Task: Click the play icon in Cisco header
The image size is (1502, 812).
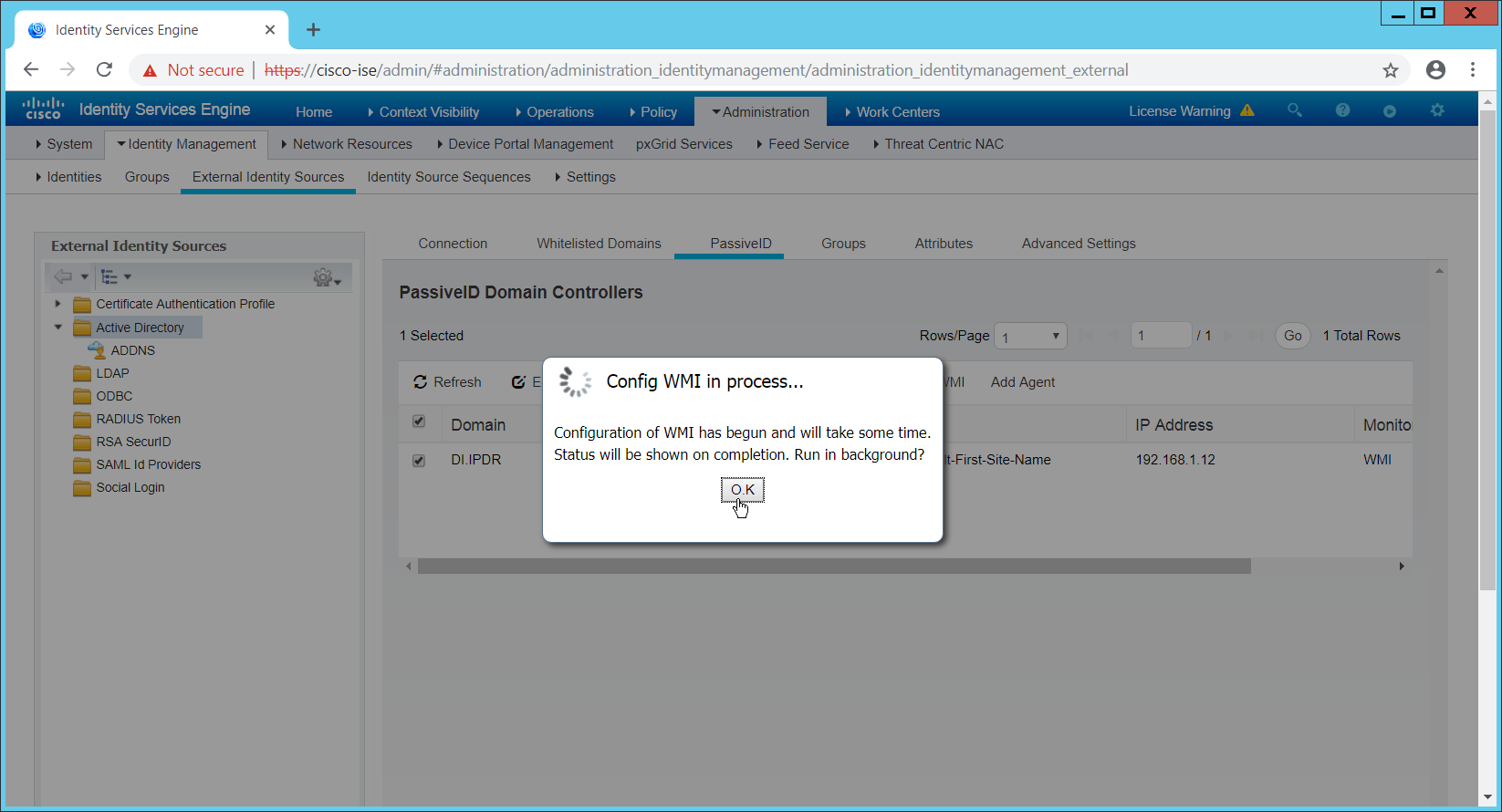Action: pos(1390,111)
